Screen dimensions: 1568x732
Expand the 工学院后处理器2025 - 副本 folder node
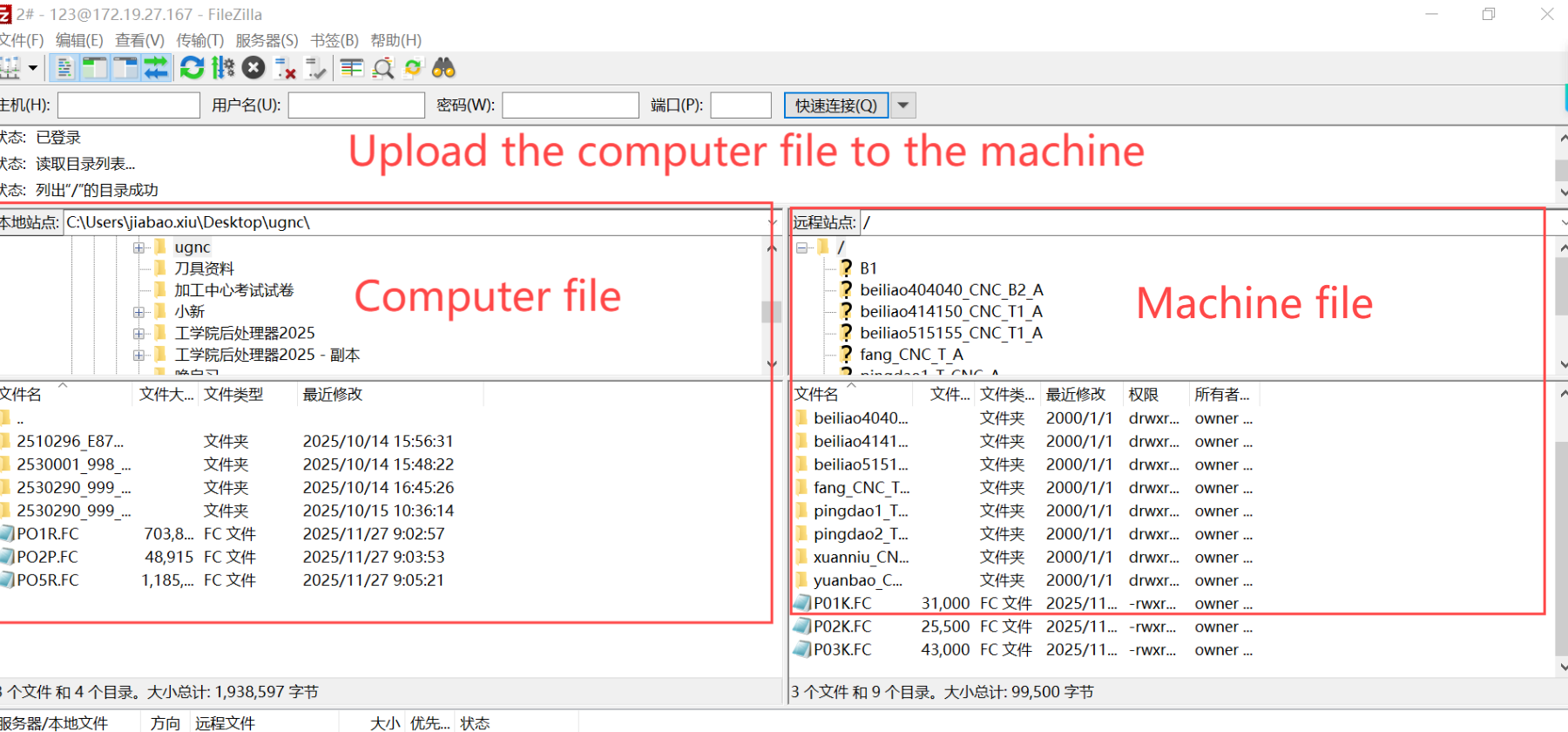click(x=139, y=355)
